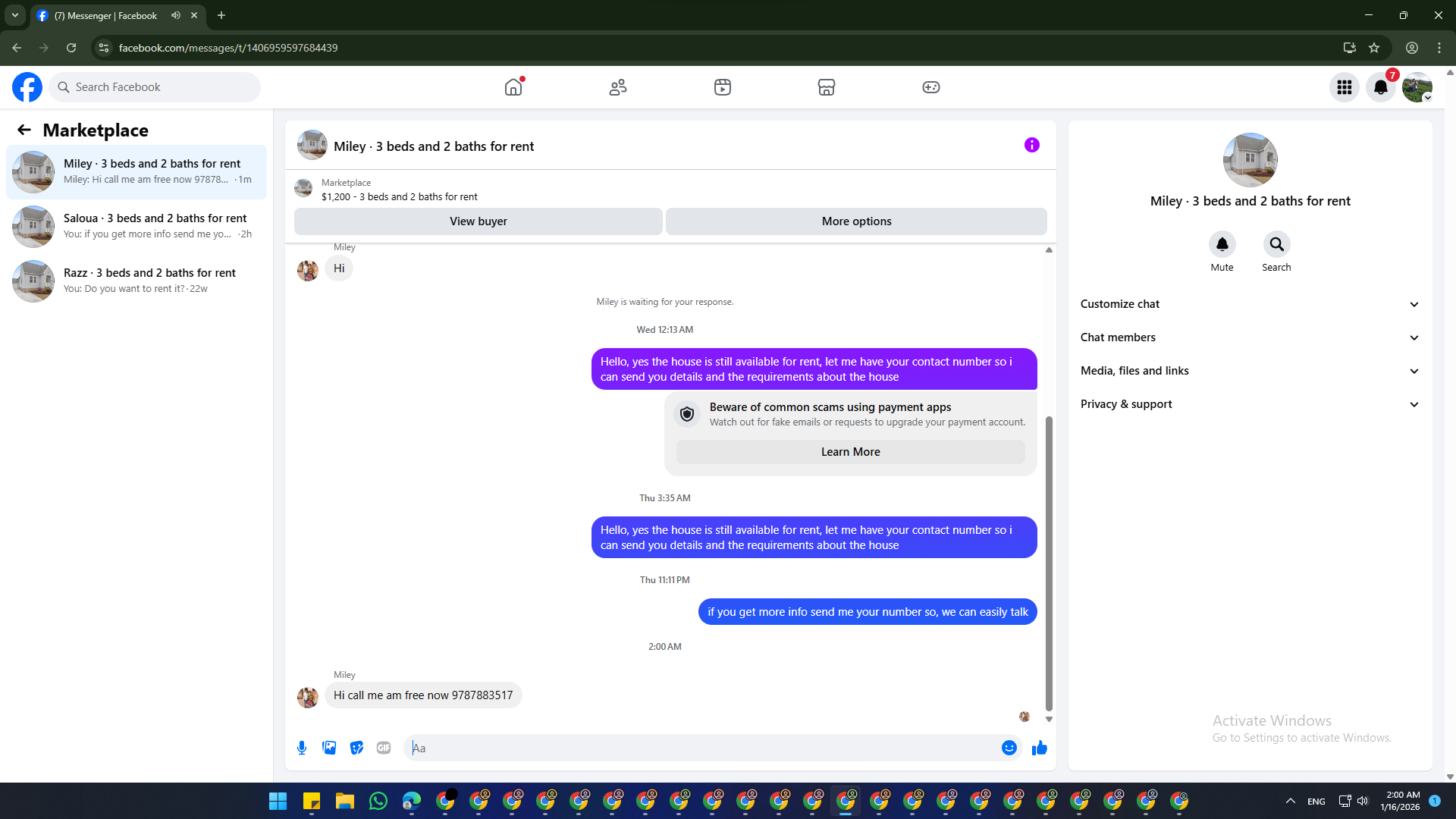The width and height of the screenshot is (1456, 819).
Task: Mute the browser tab audio icon
Action: click(x=176, y=15)
